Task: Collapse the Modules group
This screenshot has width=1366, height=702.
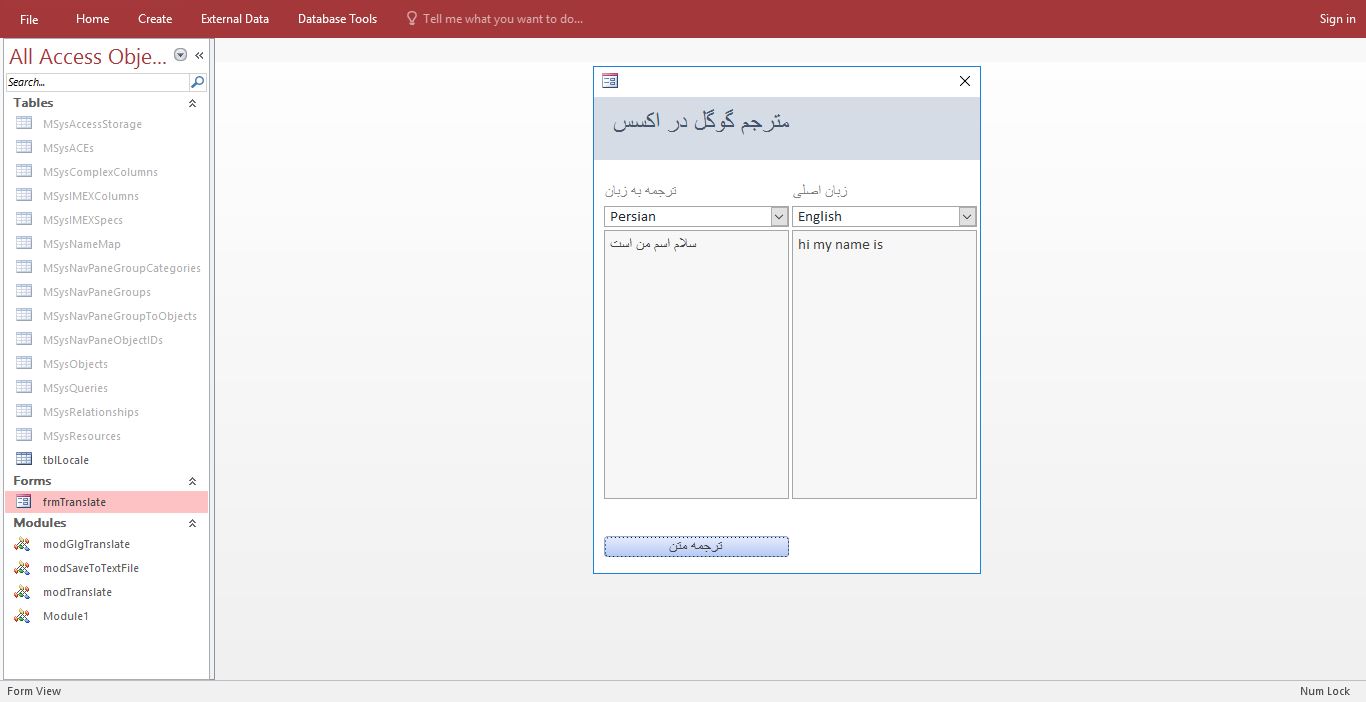Action: click(193, 523)
